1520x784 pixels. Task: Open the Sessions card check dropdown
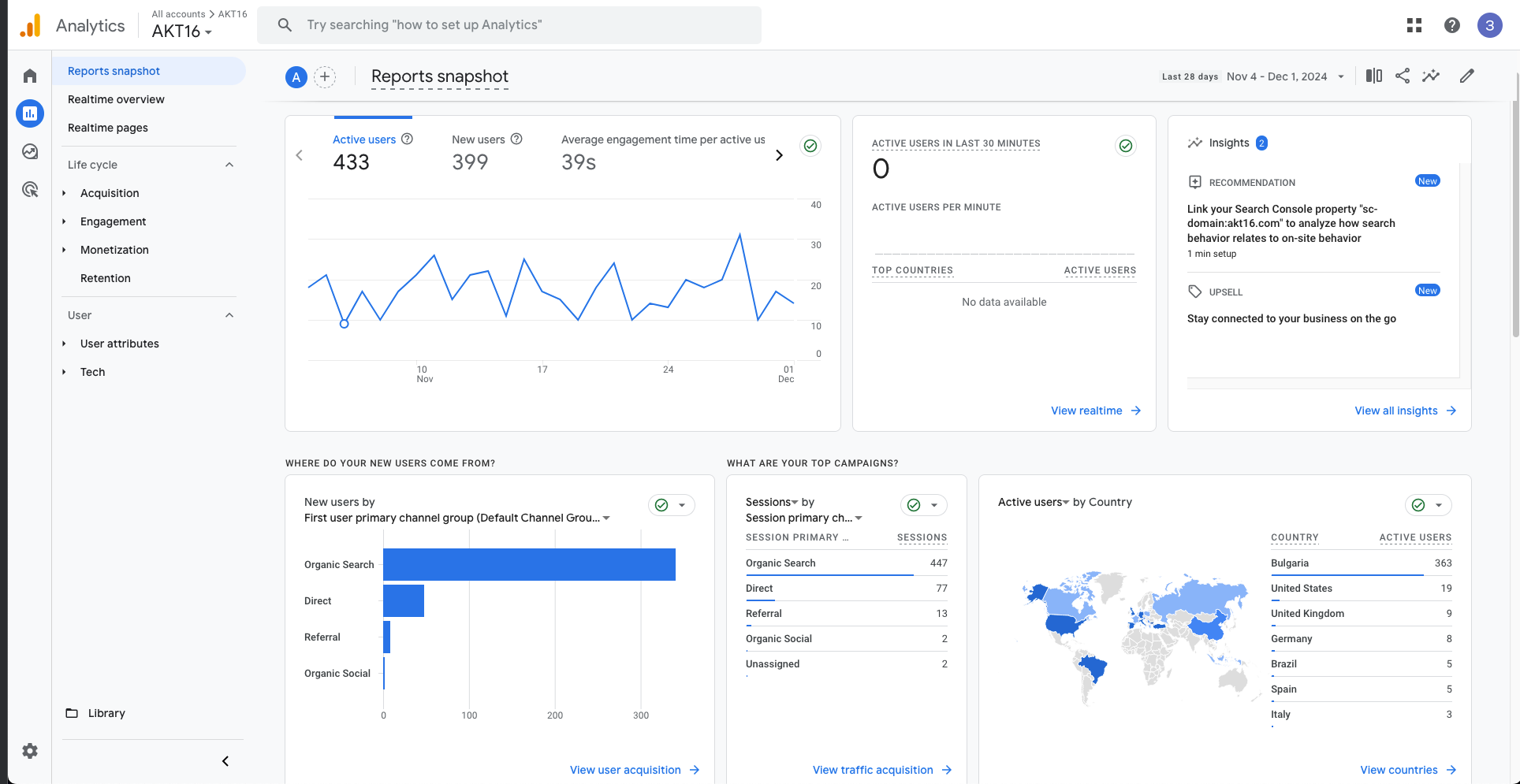tap(924, 505)
